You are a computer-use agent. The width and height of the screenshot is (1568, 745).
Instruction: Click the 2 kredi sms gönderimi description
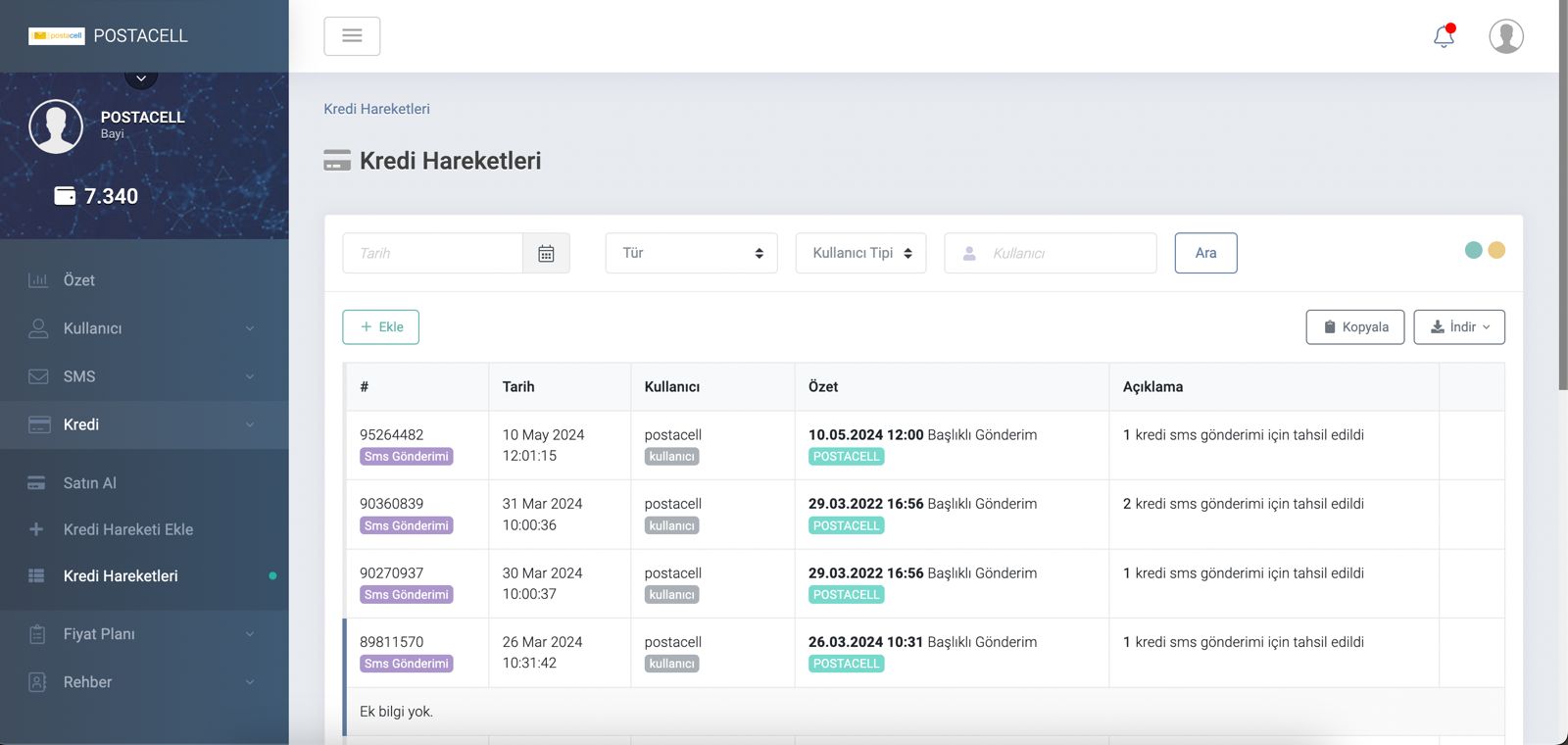[1244, 504]
